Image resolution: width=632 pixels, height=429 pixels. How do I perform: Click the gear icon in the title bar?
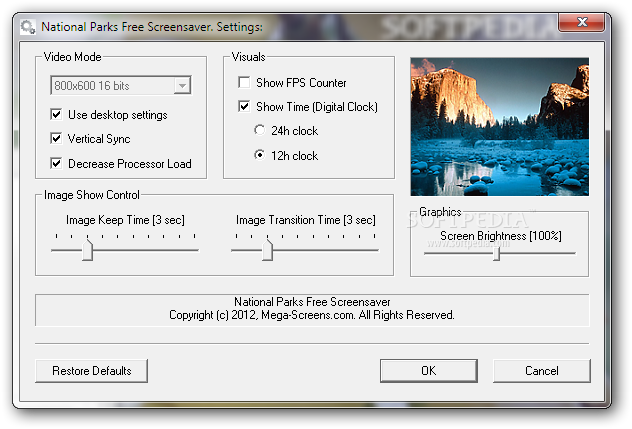tap(28, 27)
